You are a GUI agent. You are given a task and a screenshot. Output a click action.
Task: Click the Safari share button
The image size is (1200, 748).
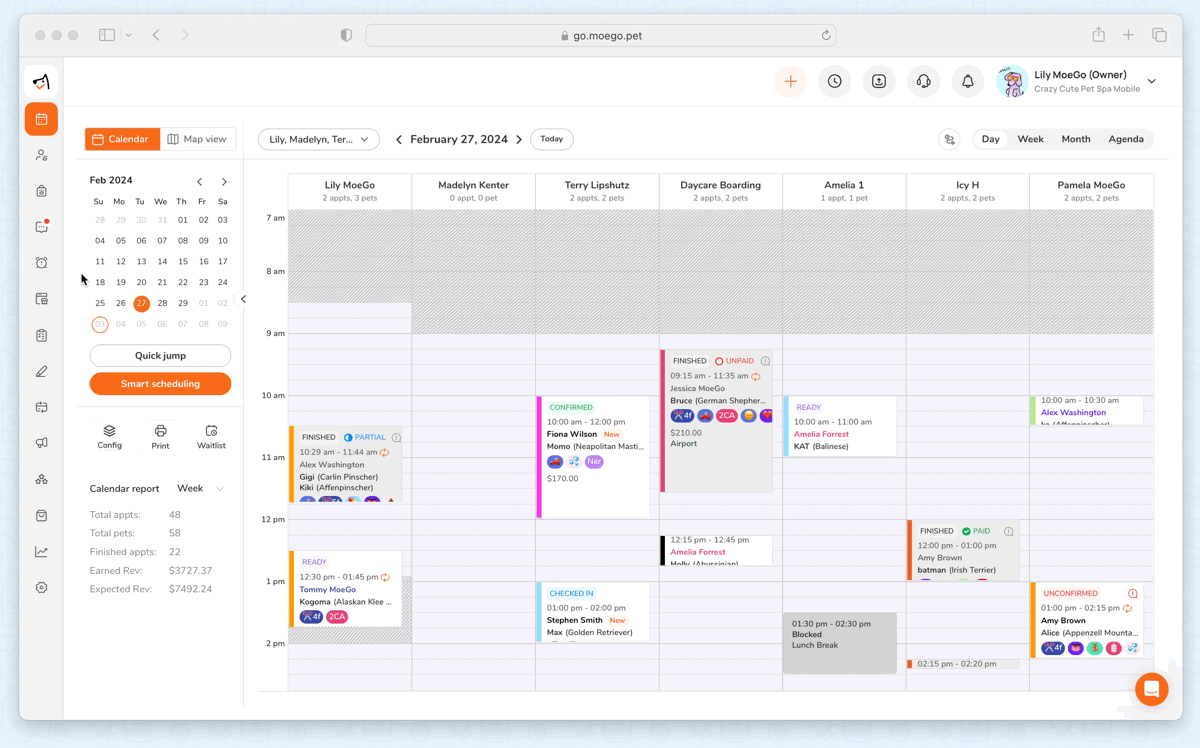click(1098, 35)
